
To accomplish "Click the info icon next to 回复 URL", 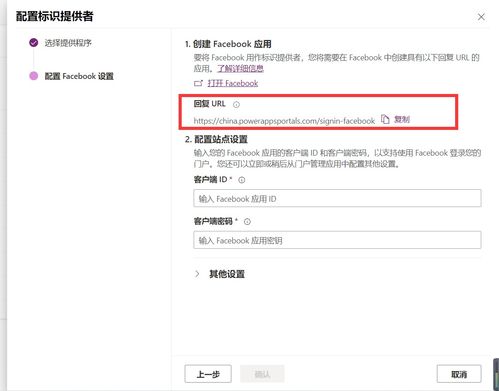I will [x=236, y=105].
